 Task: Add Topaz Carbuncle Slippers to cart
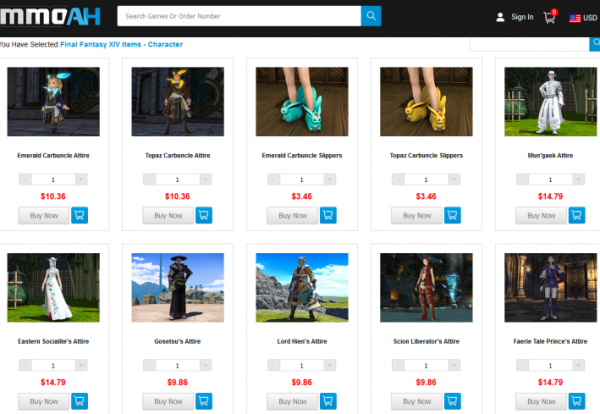click(x=453, y=215)
